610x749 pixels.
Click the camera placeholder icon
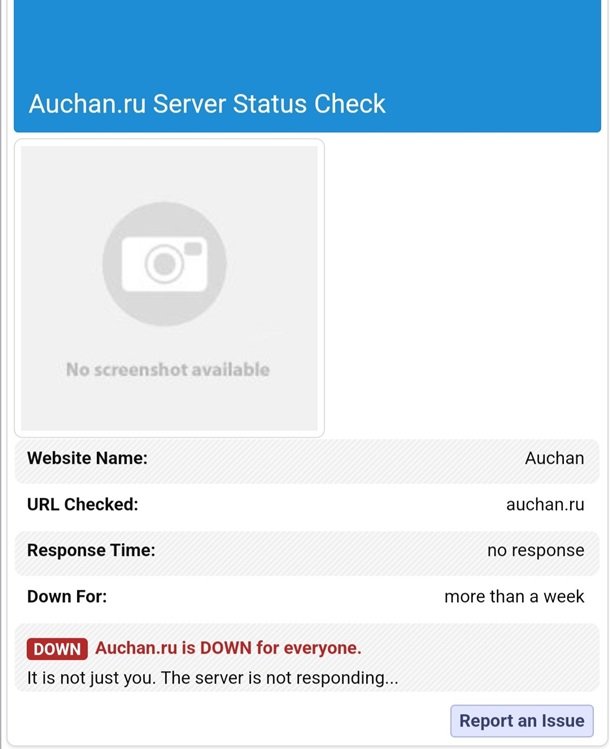pyautogui.click(x=164, y=264)
